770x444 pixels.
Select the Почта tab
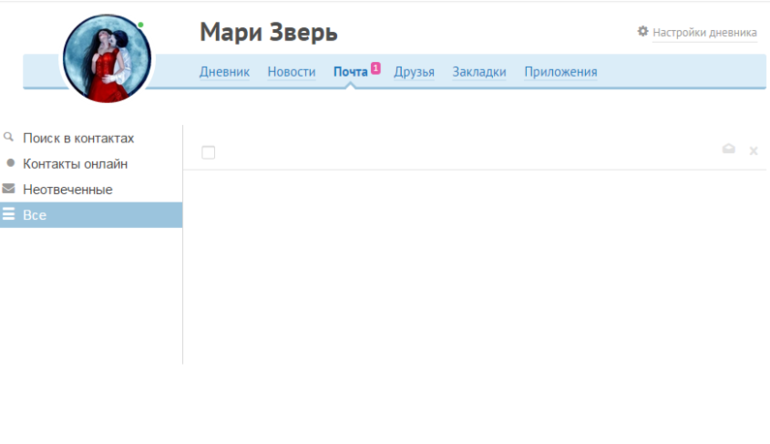[x=350, y=72]
